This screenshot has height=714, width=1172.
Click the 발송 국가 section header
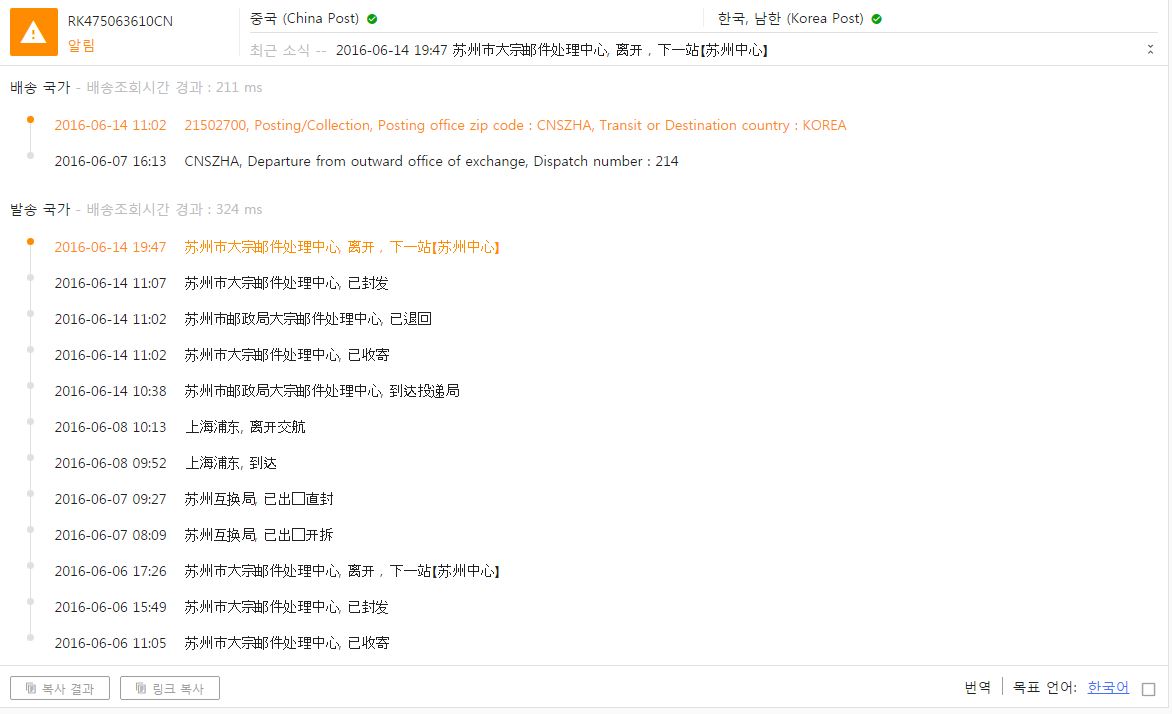tap(40, 209)
